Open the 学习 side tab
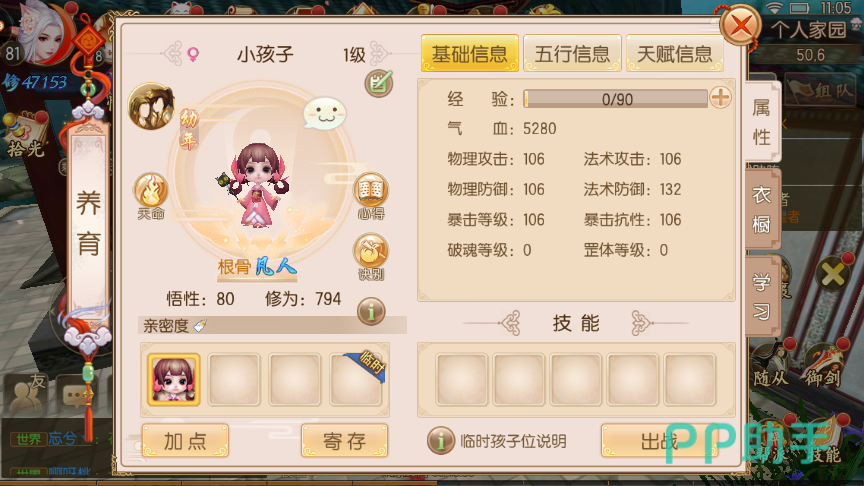The width and height of the screenshot is (864, 486). (x=763, y=296)
